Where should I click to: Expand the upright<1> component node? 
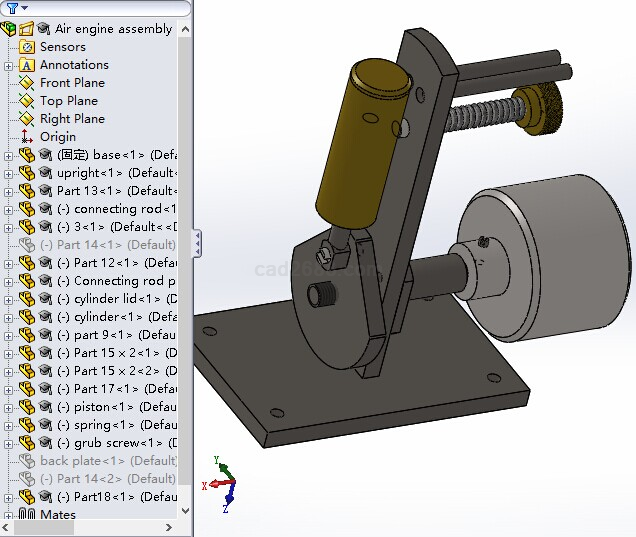(9, 173)
